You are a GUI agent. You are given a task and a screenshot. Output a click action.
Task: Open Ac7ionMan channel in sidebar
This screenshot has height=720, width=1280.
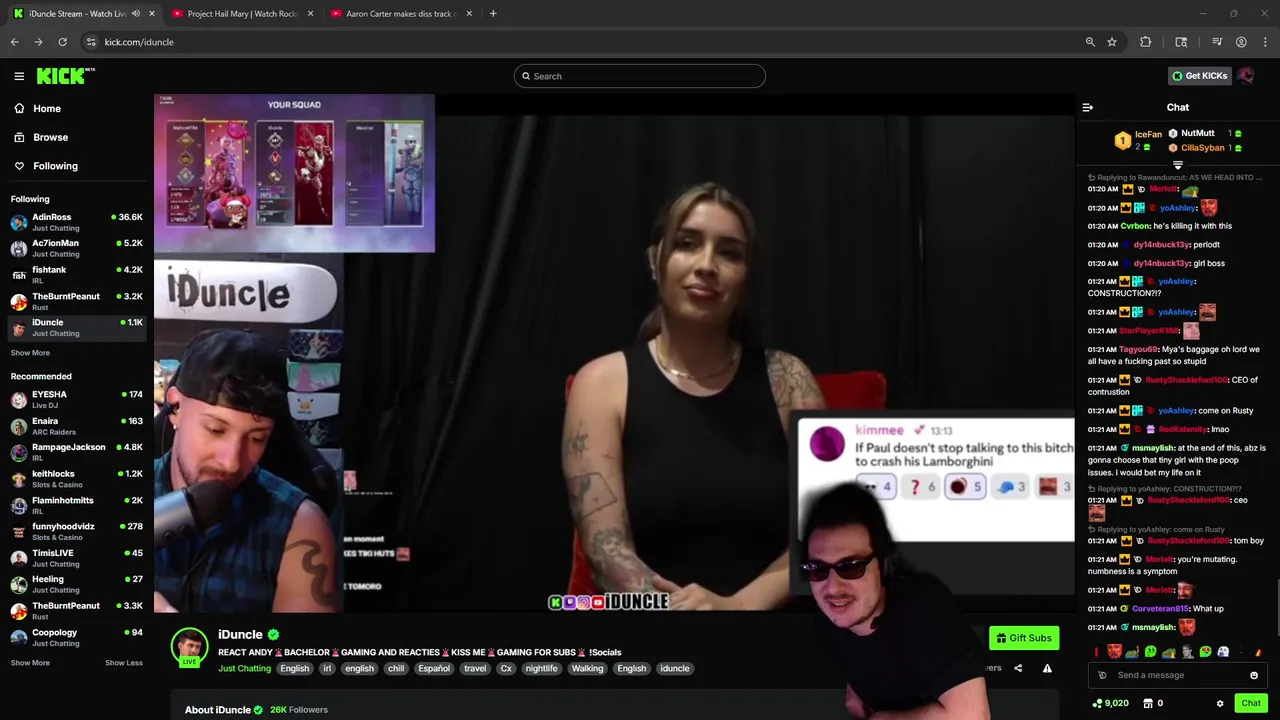tap(77, 248)
